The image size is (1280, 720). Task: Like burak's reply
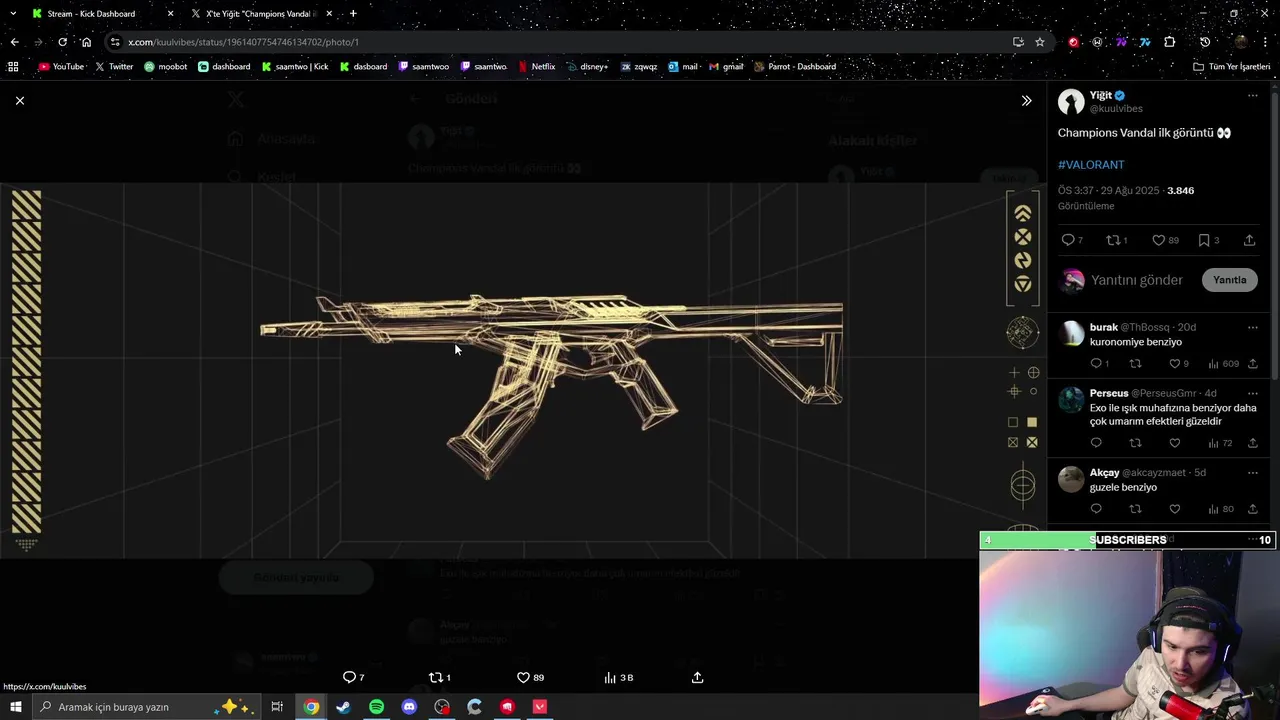(x=1174, y=364)
